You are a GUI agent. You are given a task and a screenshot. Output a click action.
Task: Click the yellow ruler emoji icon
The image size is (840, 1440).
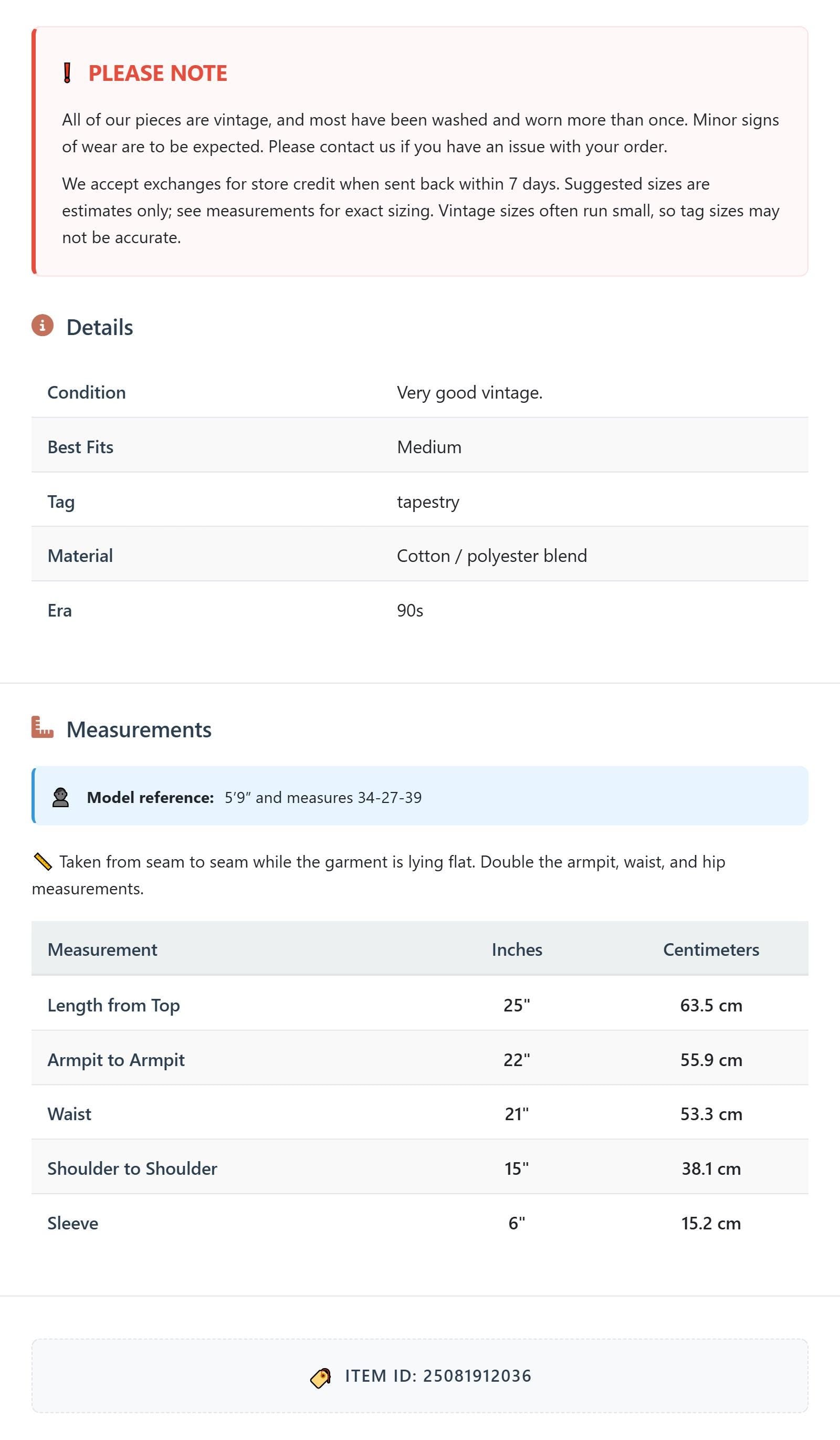click(43, 862)
